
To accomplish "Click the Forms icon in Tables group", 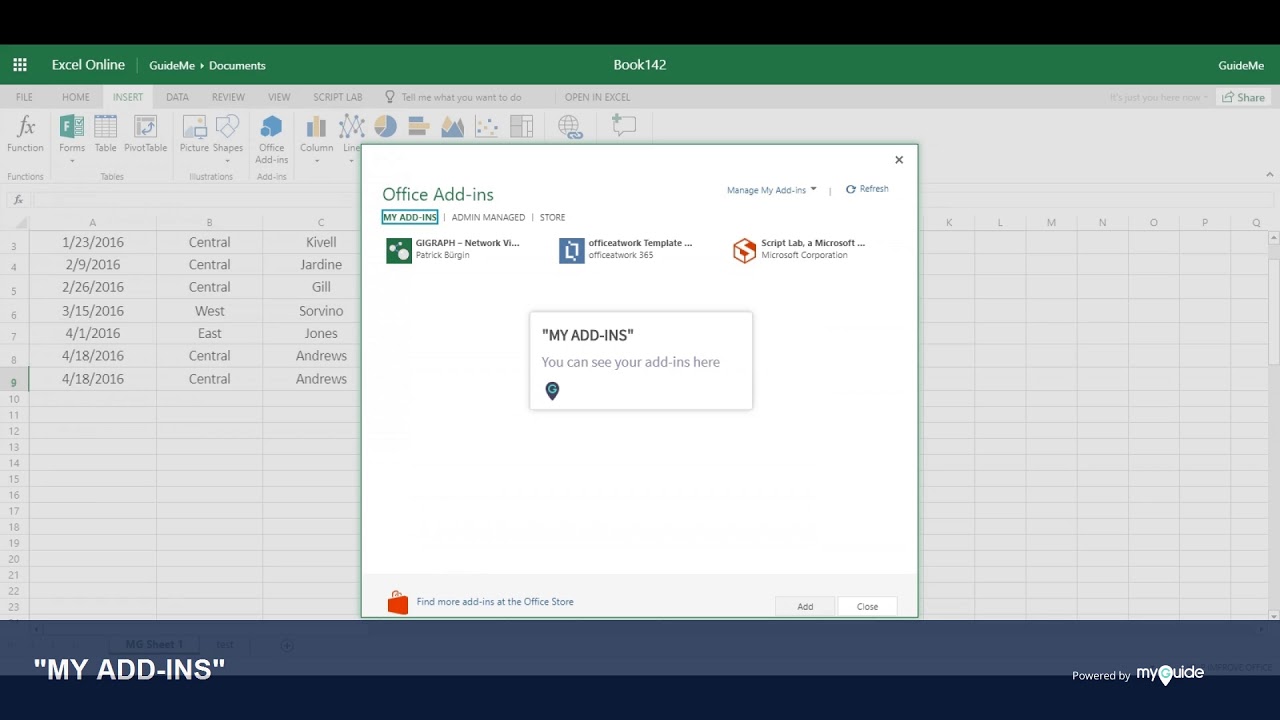I will [72, 127].
